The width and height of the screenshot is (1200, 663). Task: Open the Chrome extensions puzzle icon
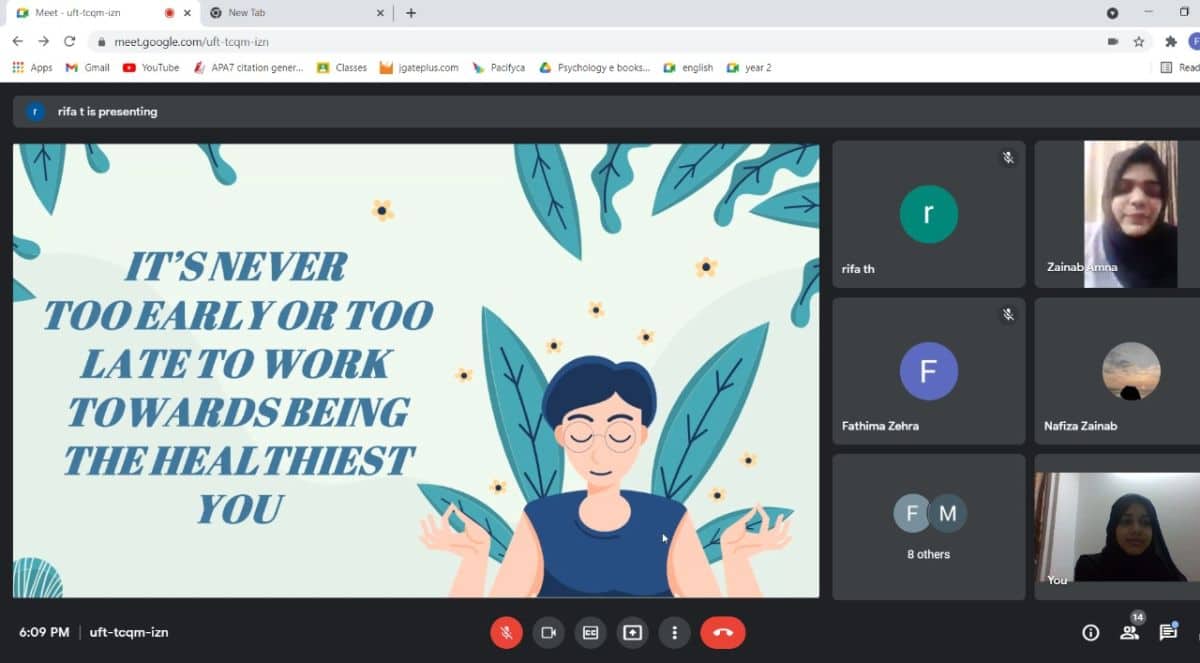[1171, 41]
